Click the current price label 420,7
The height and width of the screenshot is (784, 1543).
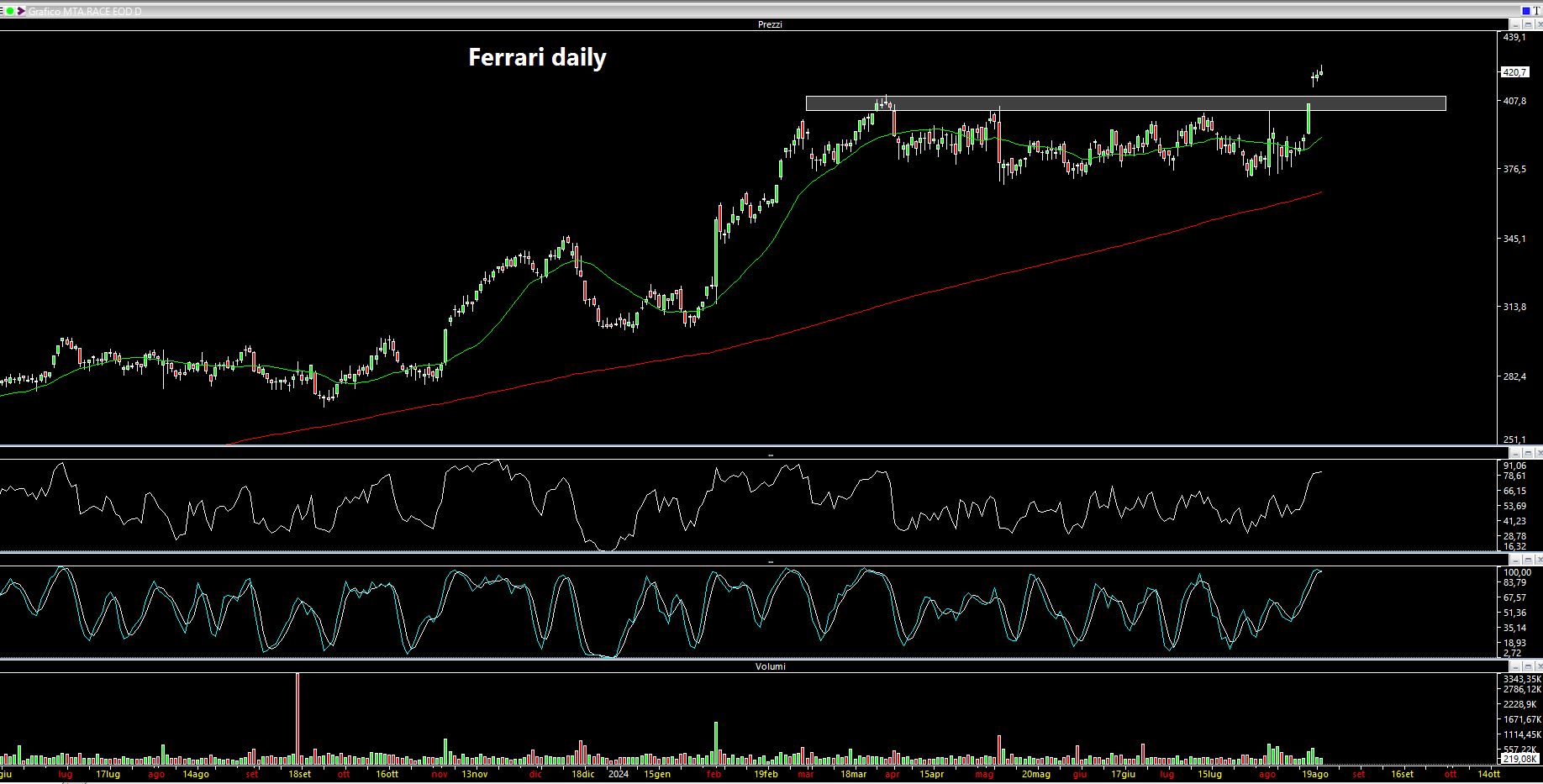1514,72
